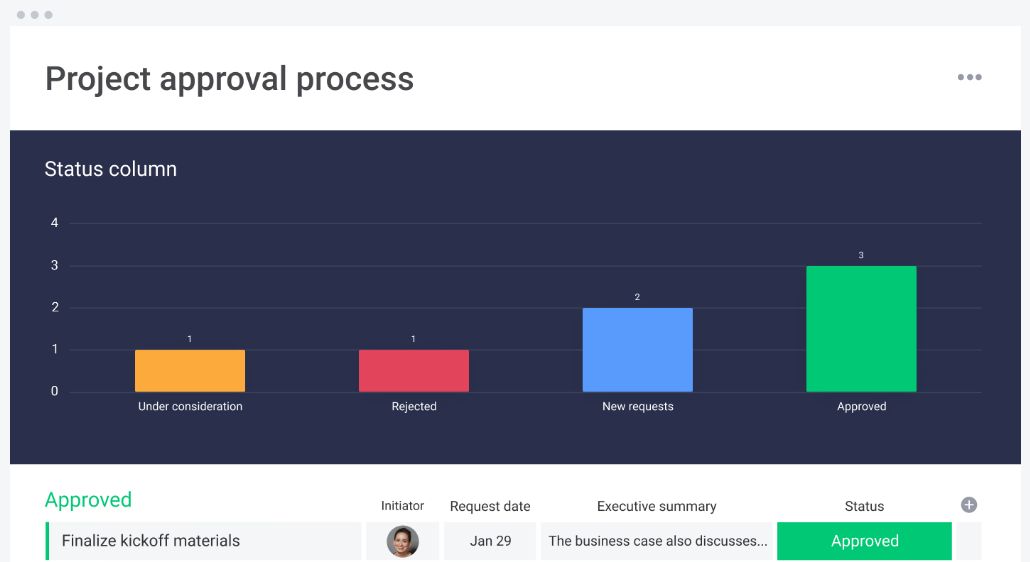The image size is (1030, 562).
Task: Add a new column with plus icon
Action: (969, 505)
